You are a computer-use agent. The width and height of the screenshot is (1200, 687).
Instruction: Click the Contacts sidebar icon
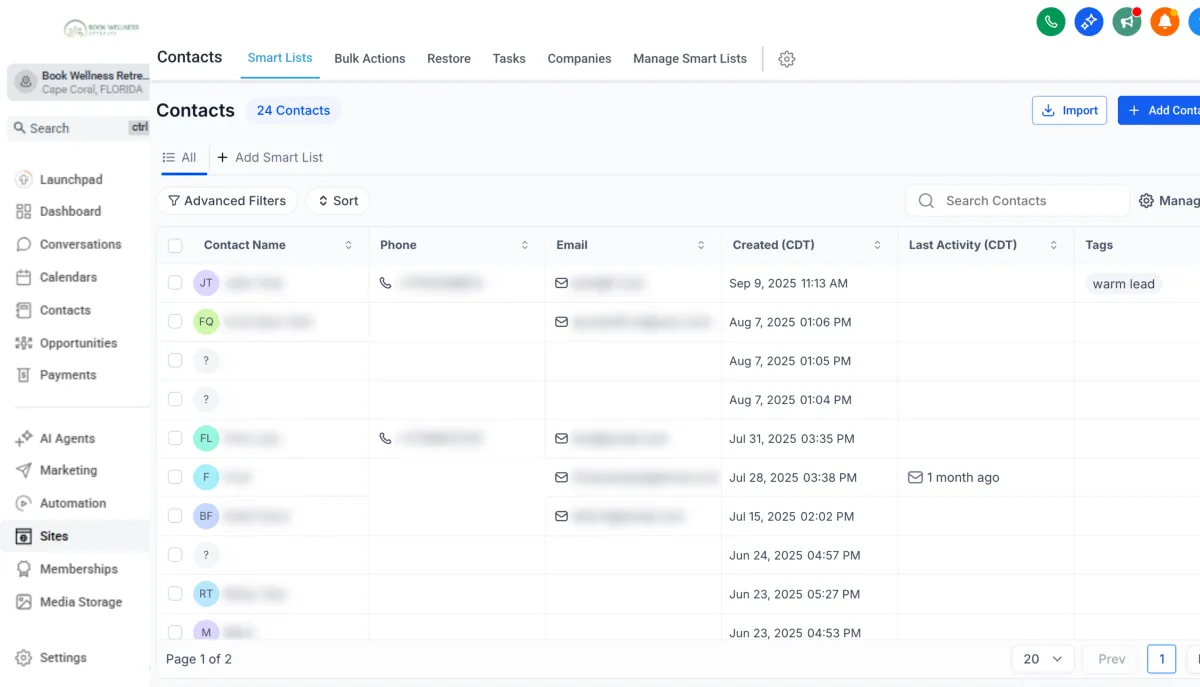pyautogui.click(x=24, y=310)
